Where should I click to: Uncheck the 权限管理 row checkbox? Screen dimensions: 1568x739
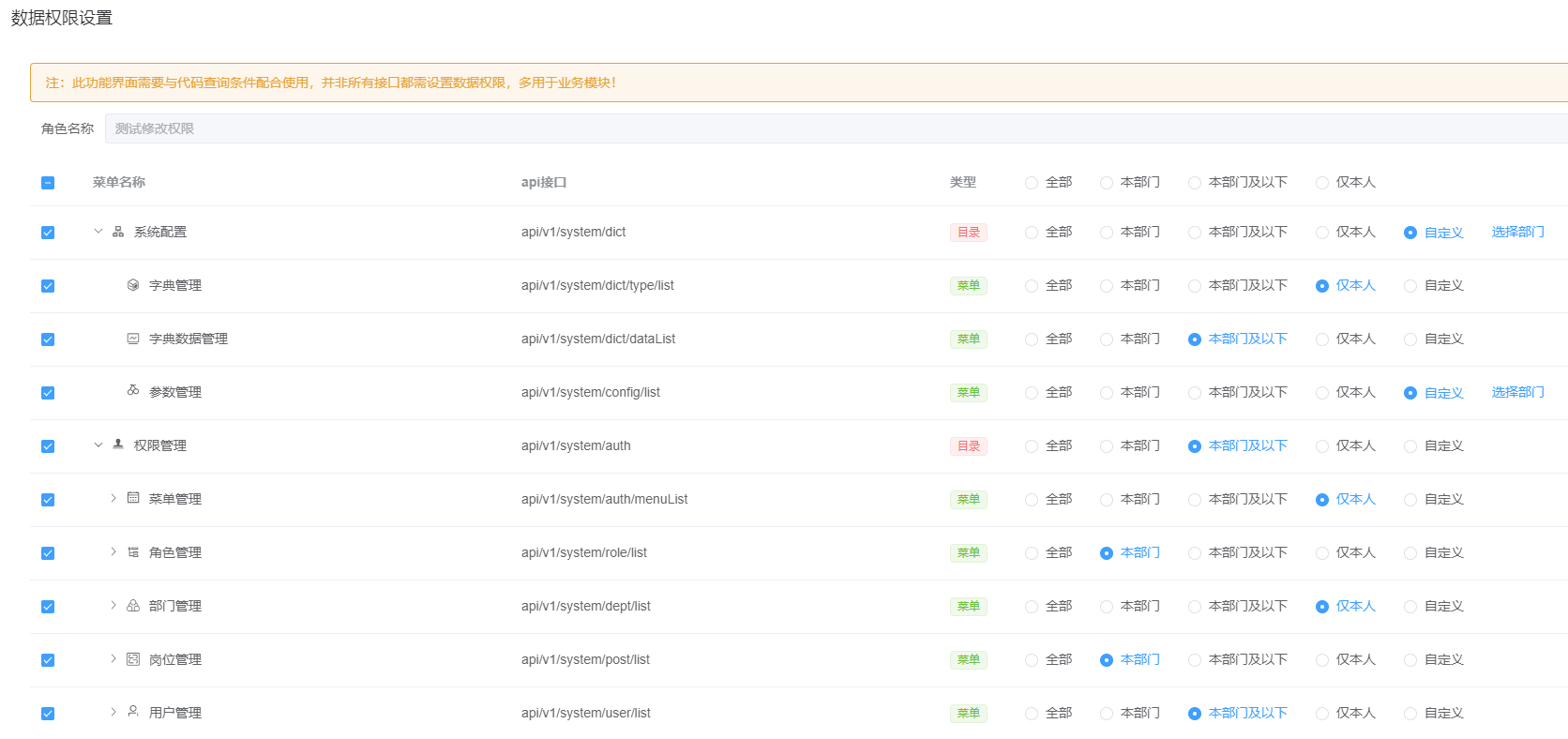48,446
